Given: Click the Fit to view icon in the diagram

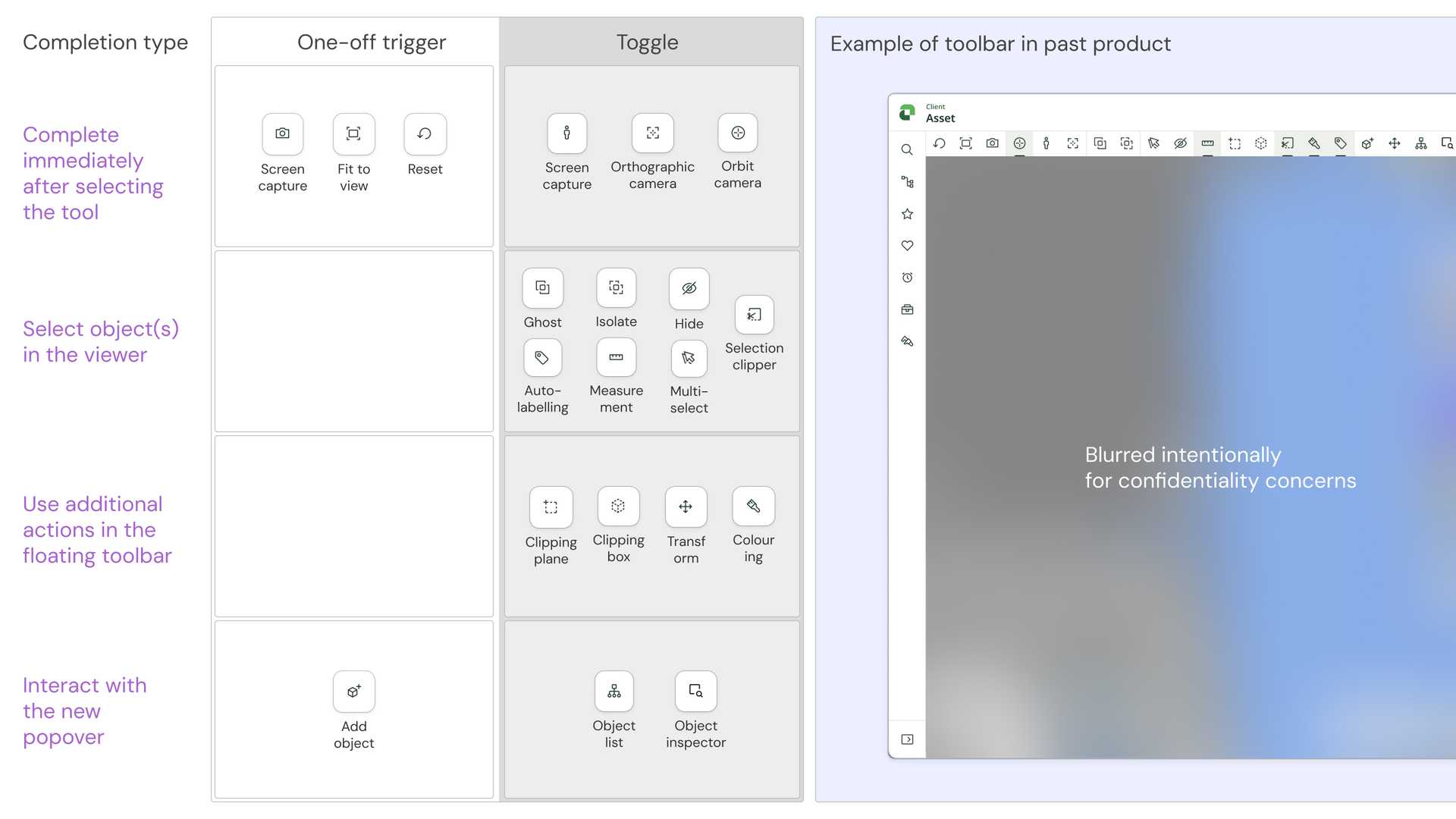Looking at the screenshot, I should (x=353, y=133).
